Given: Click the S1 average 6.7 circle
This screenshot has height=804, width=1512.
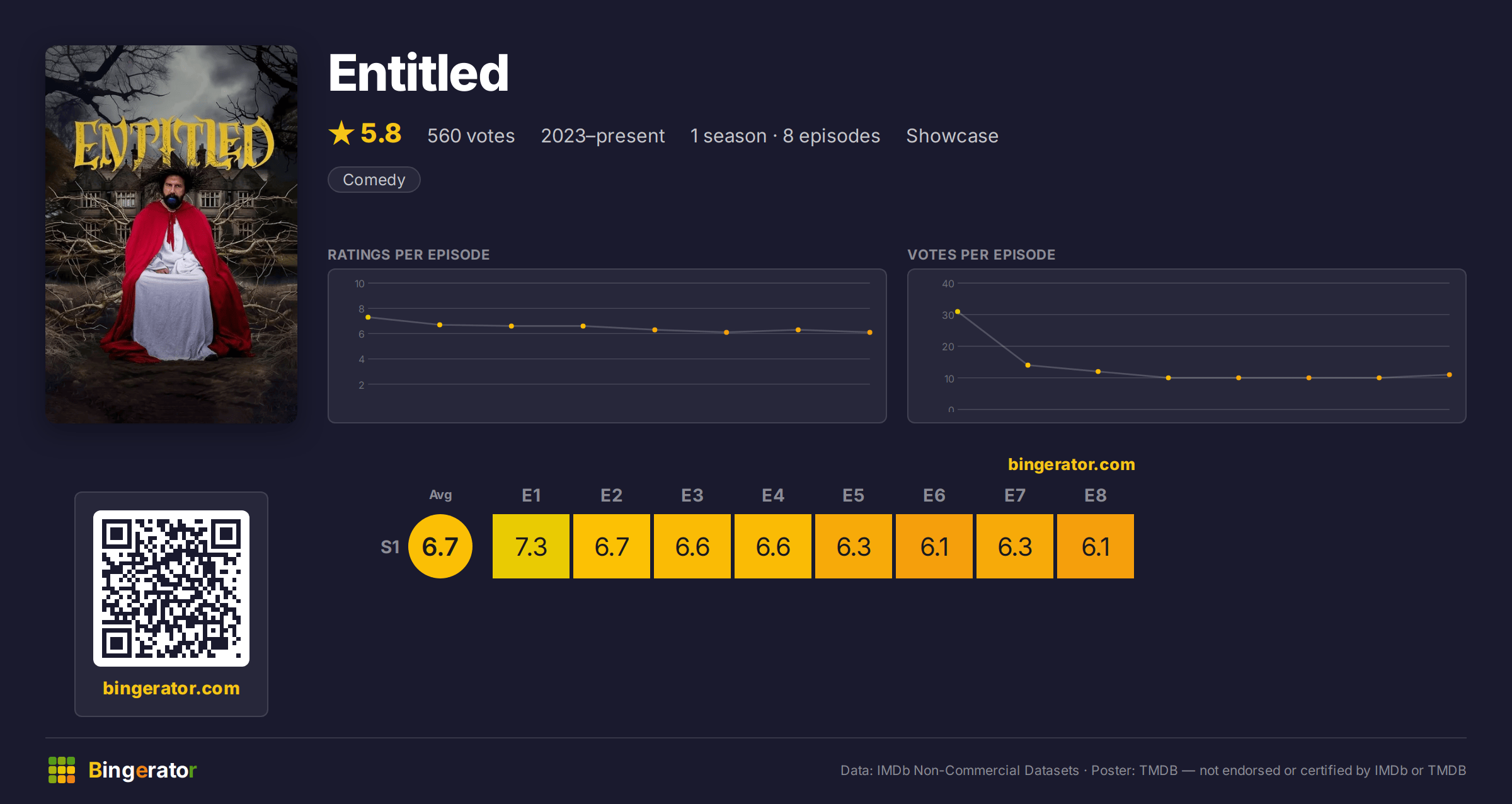Looking at the screenshot, I should pos(440,546).
